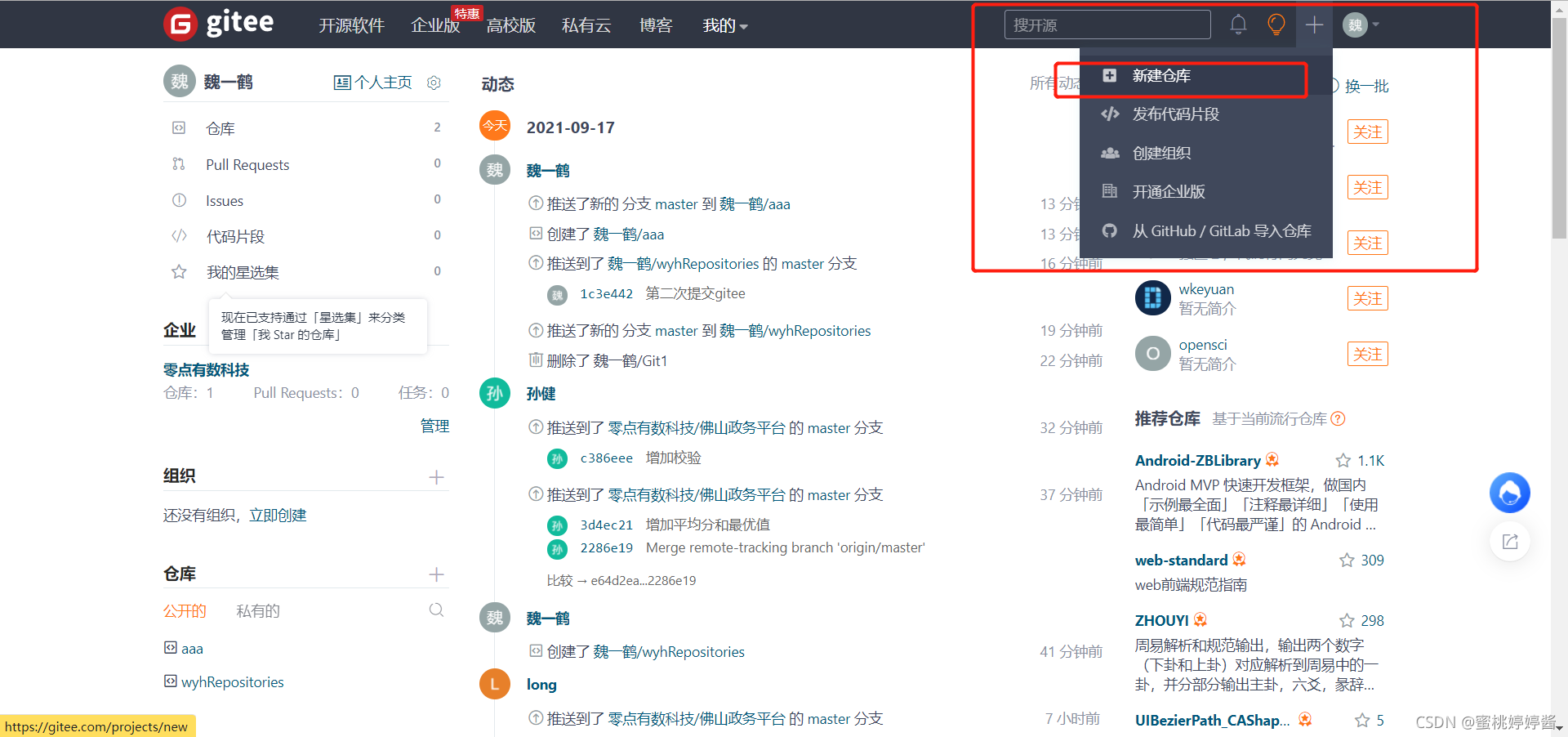Click the Gitee logo in the header
The height and width of the screenshot is (737, 1568).
click(x=219, y=24)
